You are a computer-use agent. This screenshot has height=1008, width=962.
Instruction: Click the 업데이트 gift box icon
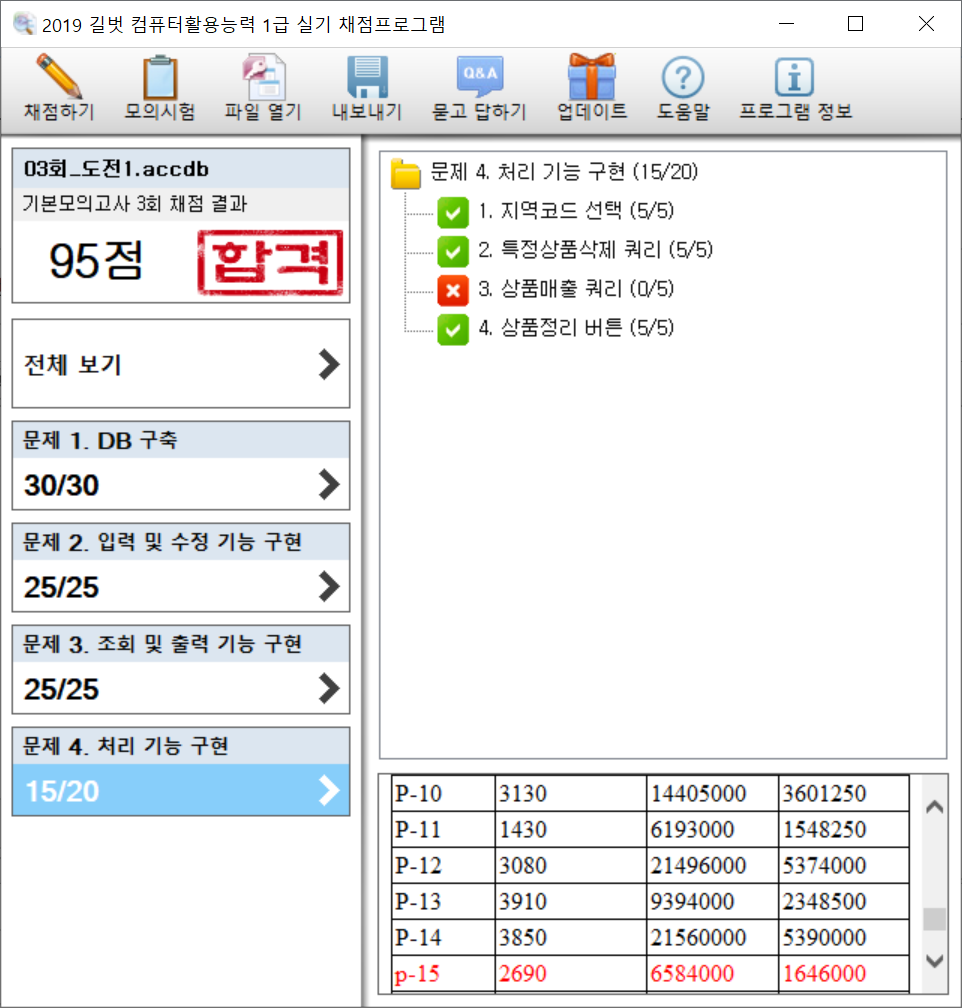pos(592,77)
